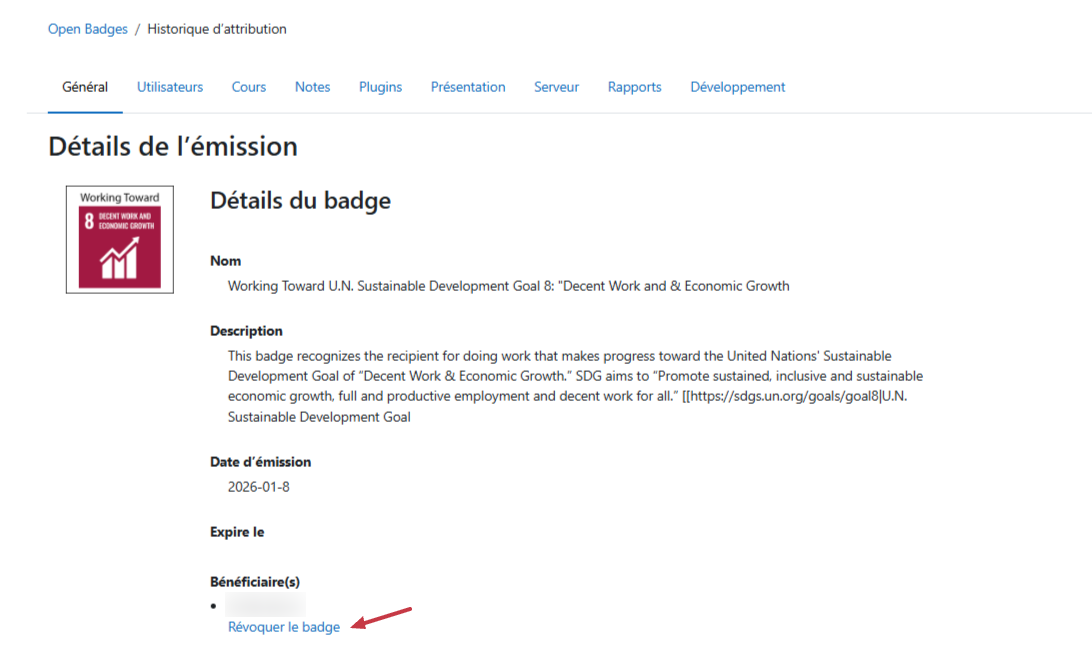Screen dimensions: 1092x647
Task: Revoke the badge via Révoquer le badge
Action: click(284, 627)
